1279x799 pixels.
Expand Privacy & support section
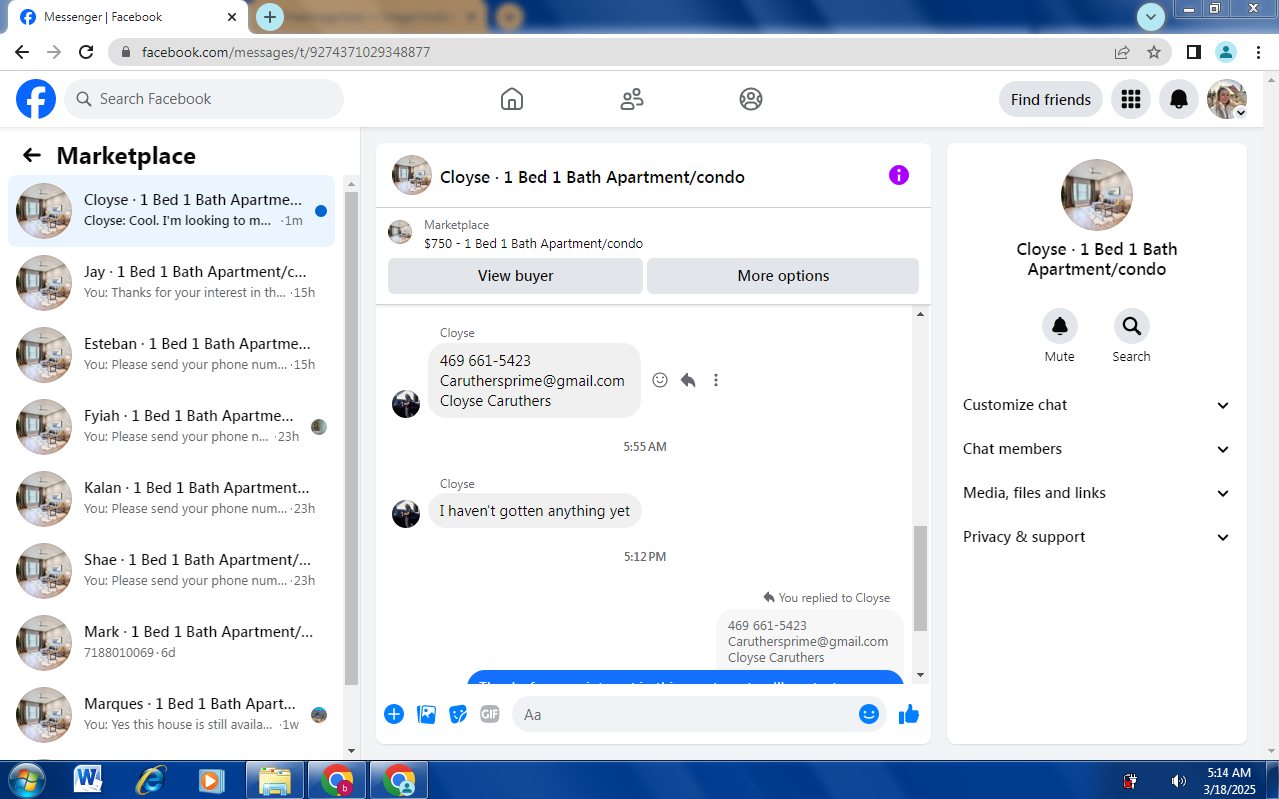(x=1097, y=537)
